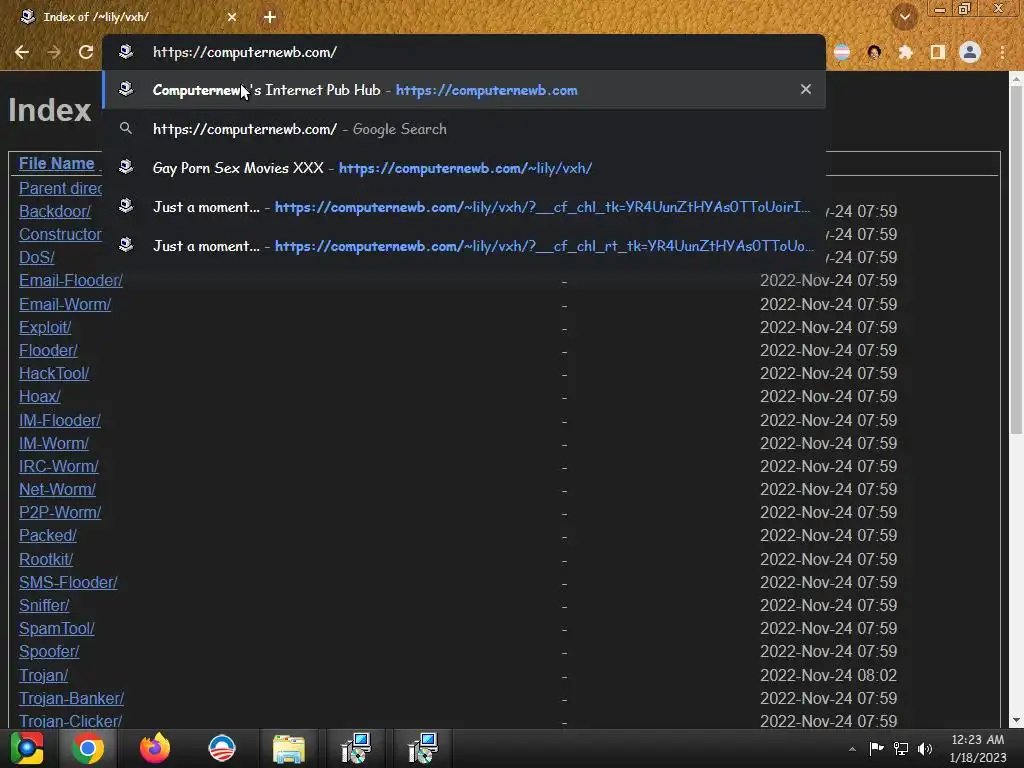Open the Parent directory link
Screen dimensions: 1024x768
pos(60,188)
